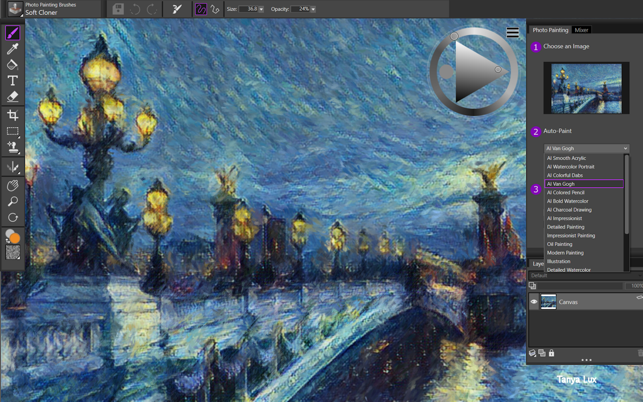
Task: Collapse the AI Van Gogh preset dropdown
Action: click(625, 148)
